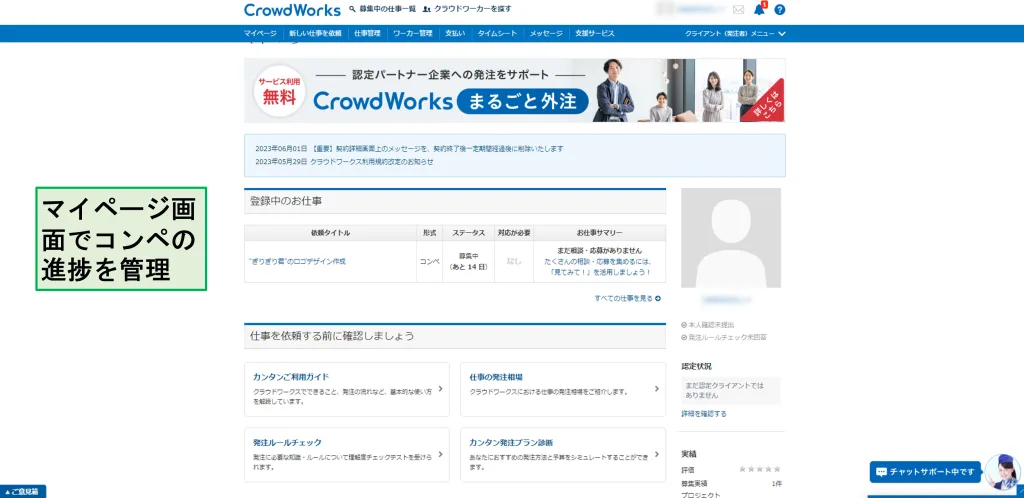This screenshot has height=498, width=1024.
Task: Click 本人確認未提出 status link
Action: [708, 324]
